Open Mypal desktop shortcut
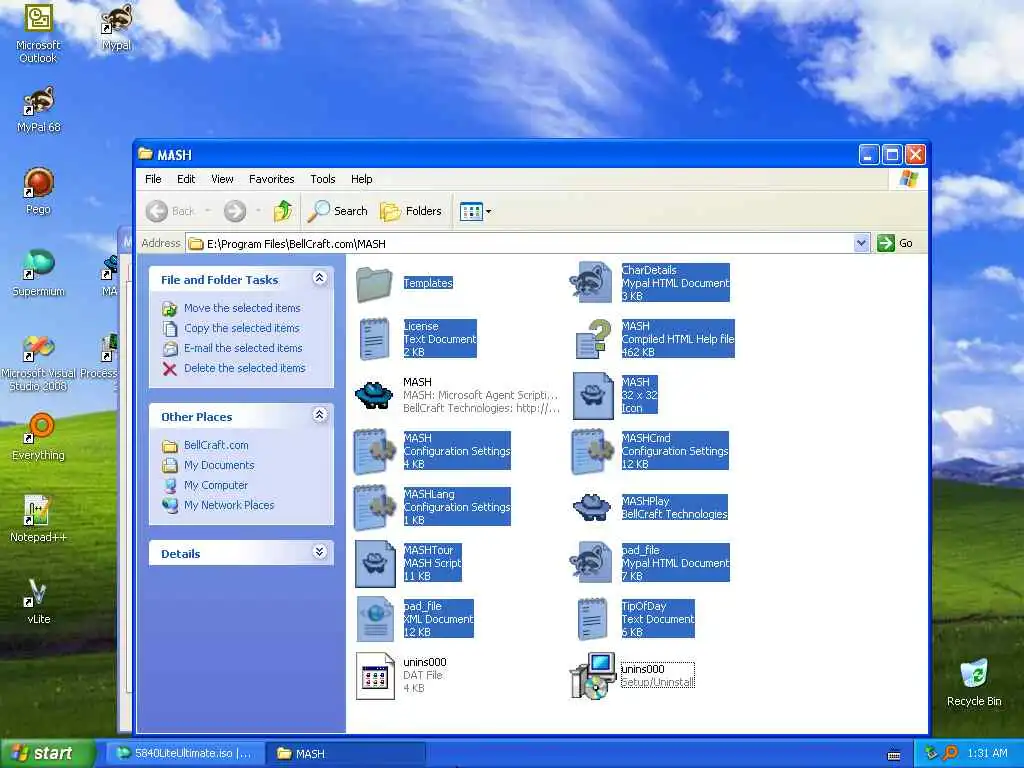 point(117,27)
